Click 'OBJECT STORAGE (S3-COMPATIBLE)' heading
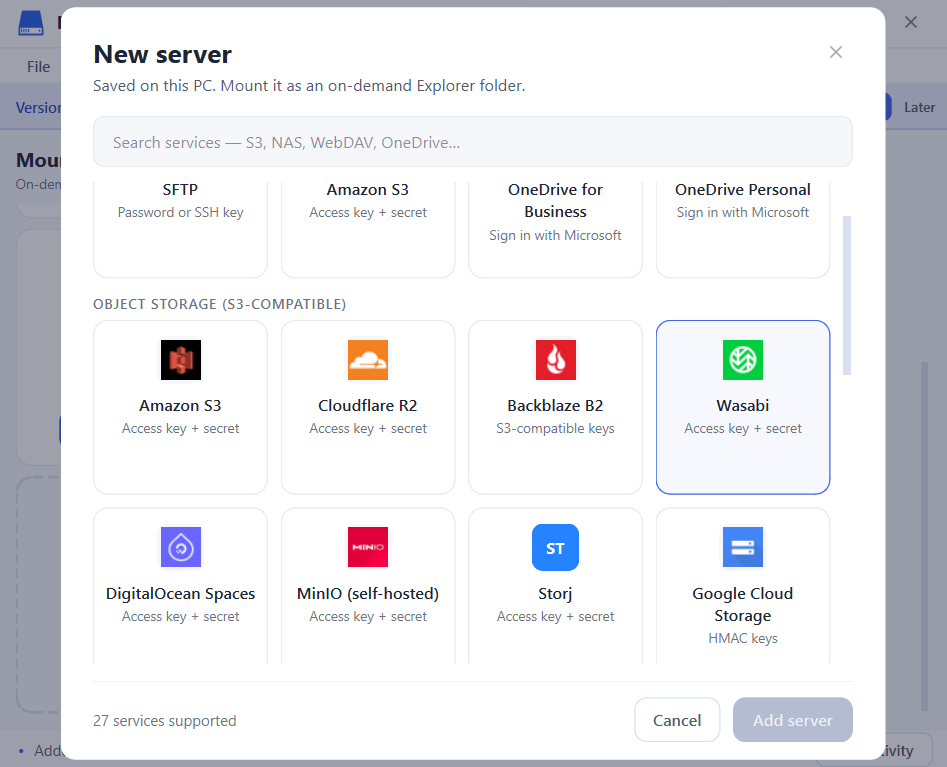This screenshot has width=947, height=767. tap(220, 304)
